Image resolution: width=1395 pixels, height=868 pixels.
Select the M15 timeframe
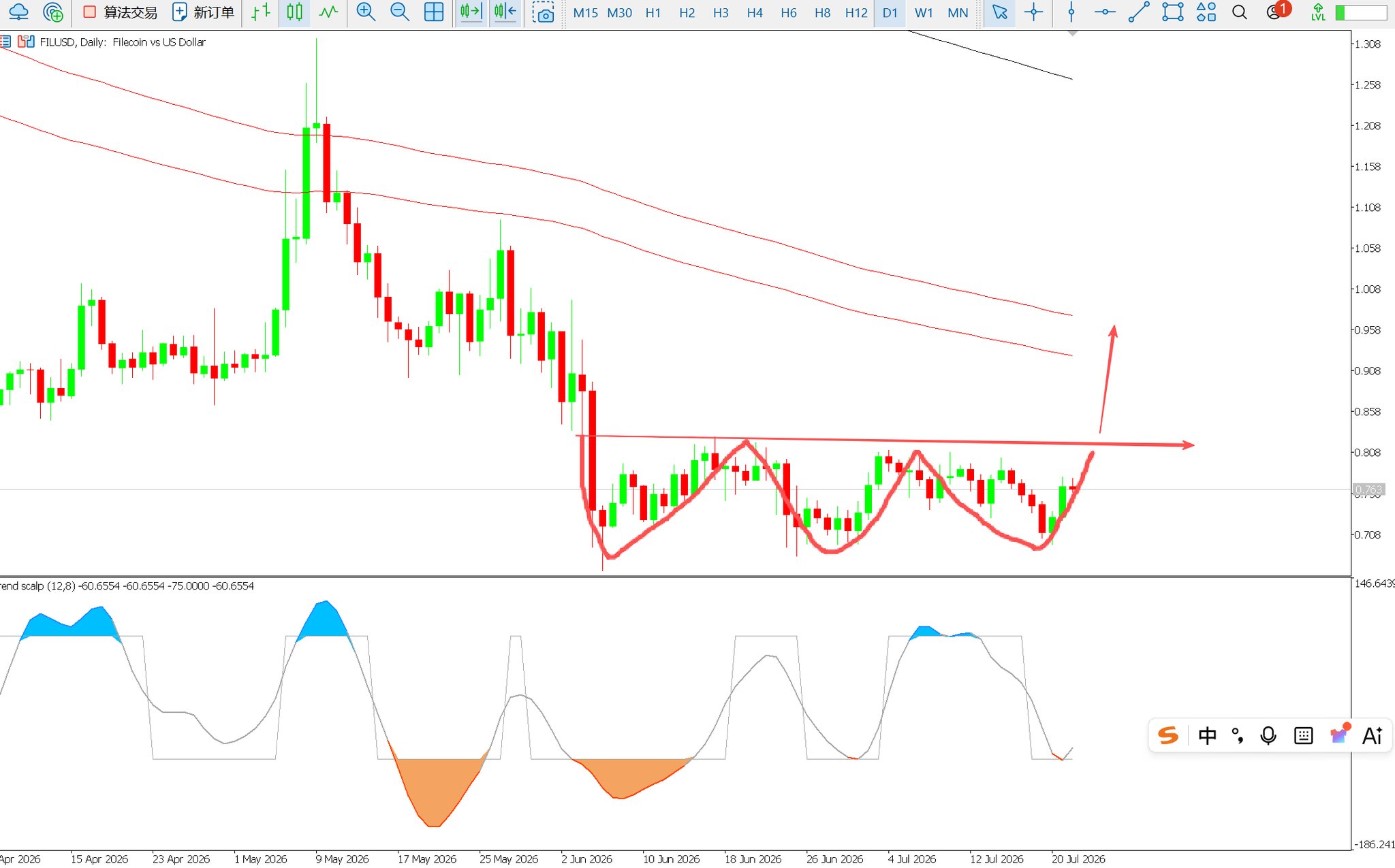click(585, 13)
